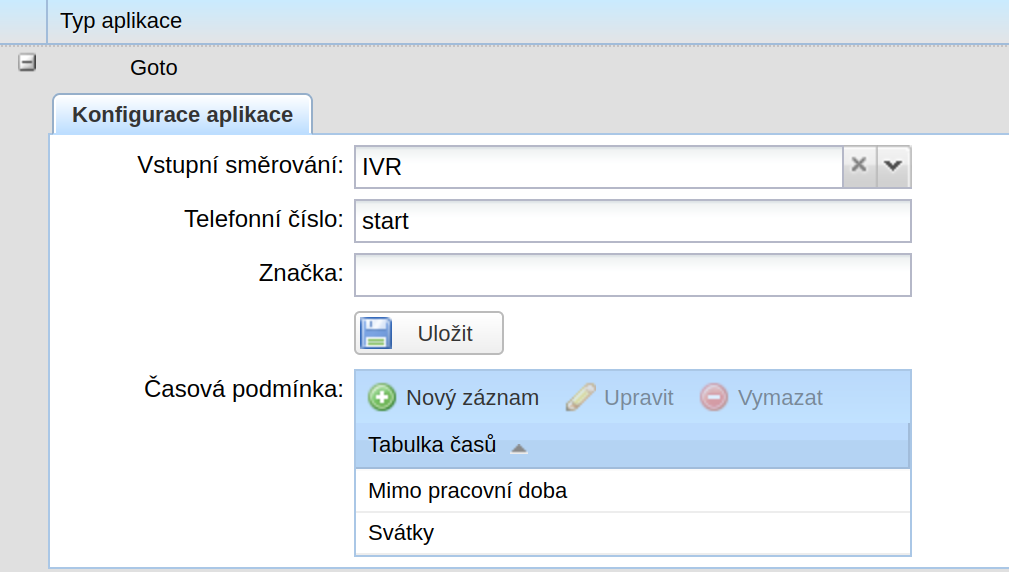
Task: Click the Vymazat toolbar button label
Action: [780, 398]
